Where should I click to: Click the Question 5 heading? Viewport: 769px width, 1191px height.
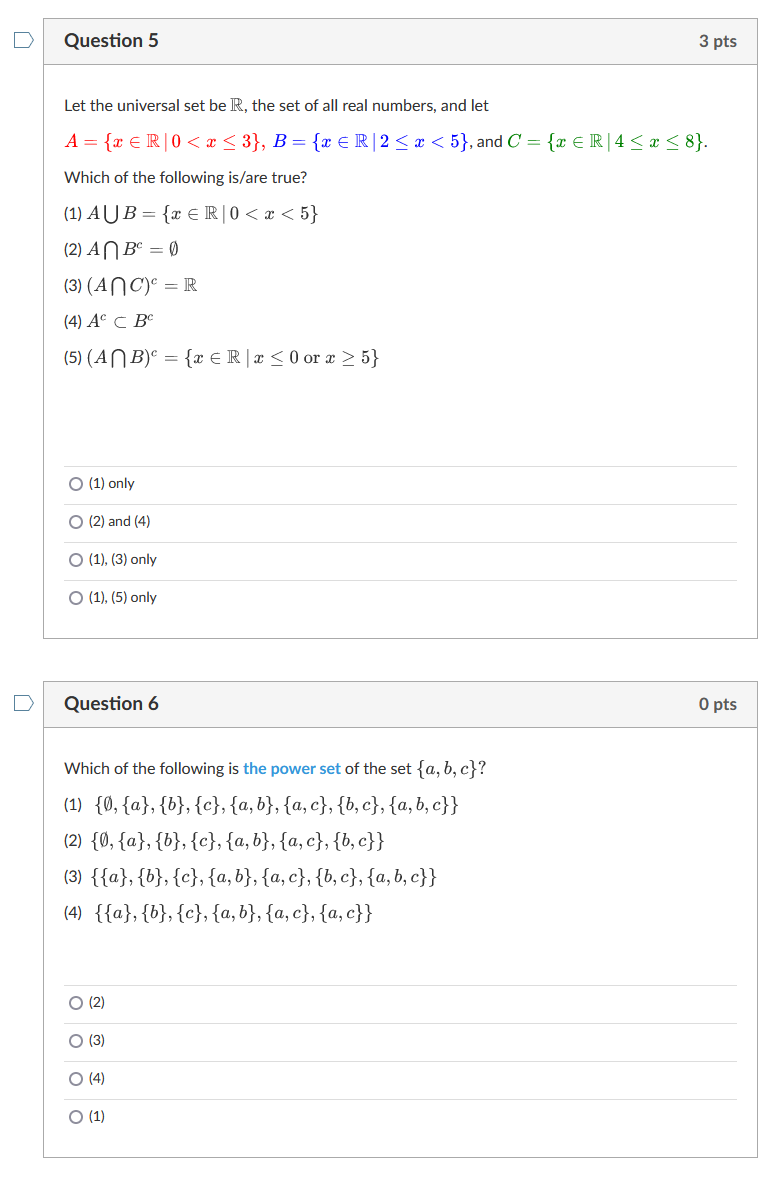tap(111, 40)
